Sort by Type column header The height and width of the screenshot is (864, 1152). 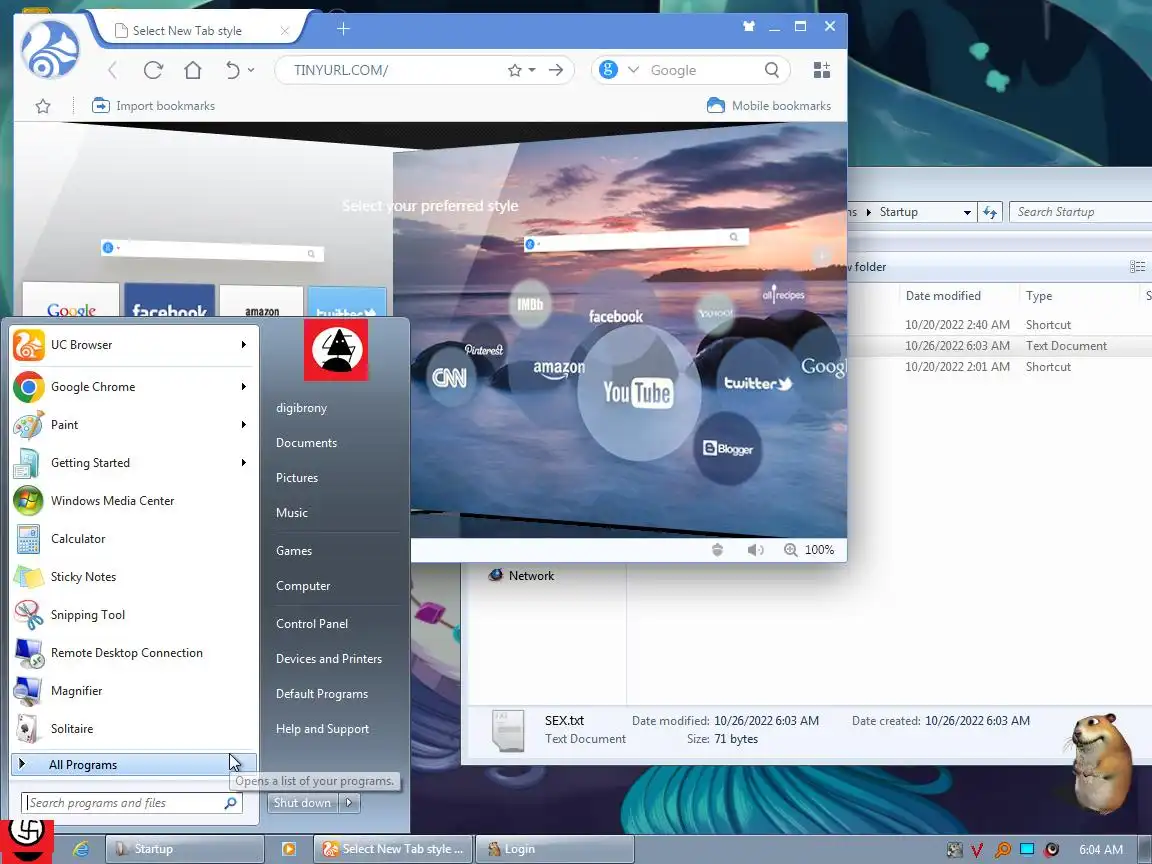(x=1039, y=296)
